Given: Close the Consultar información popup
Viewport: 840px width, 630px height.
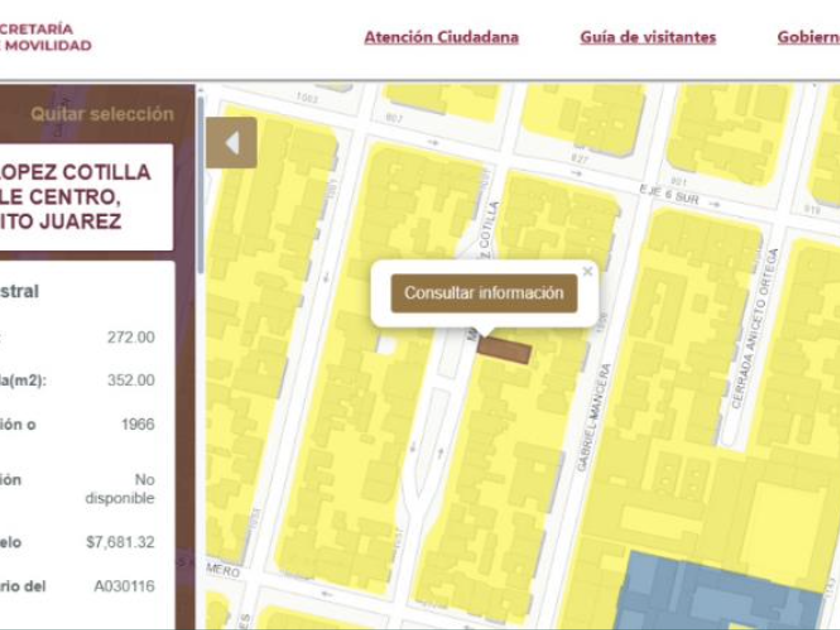Looking at the screenshot, I should (587, 272).
